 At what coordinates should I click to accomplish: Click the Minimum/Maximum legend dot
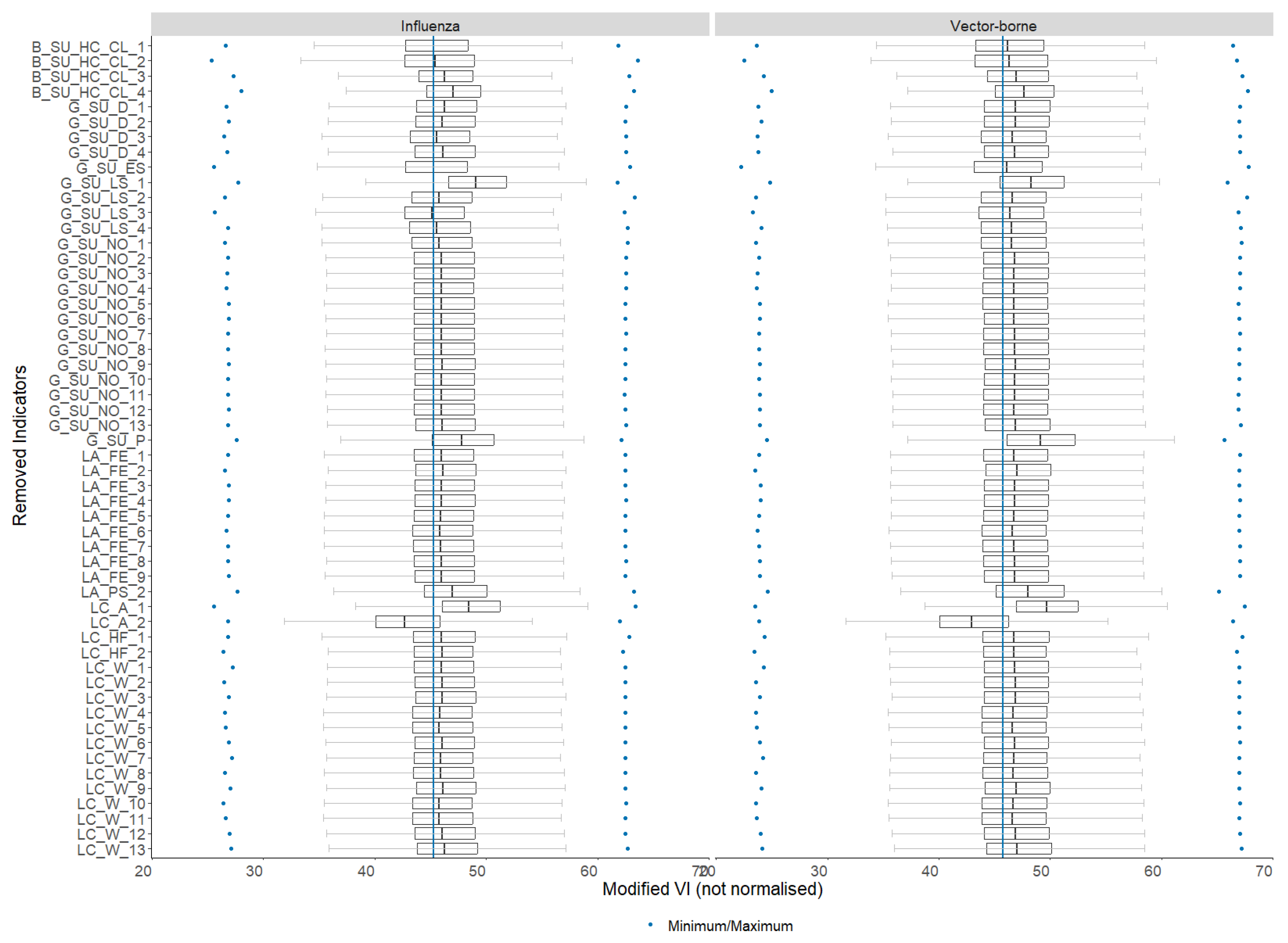[650, 924]
